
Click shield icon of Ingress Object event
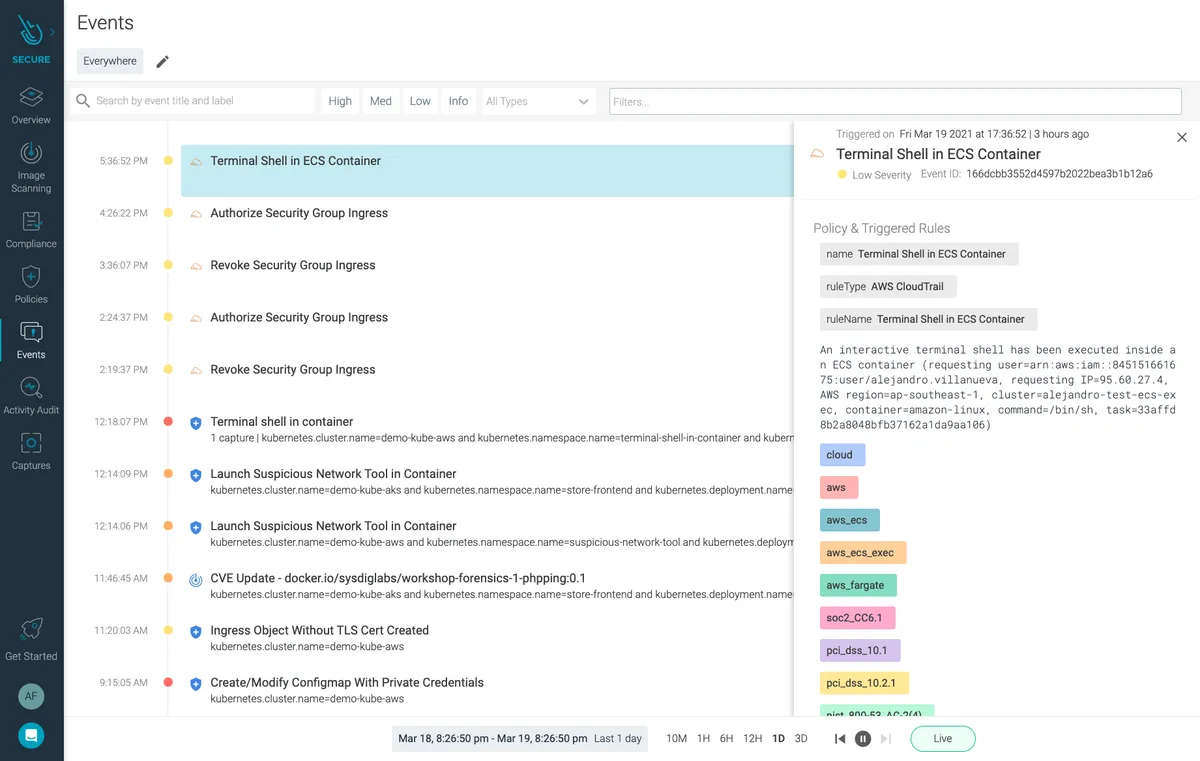(196, 632)
